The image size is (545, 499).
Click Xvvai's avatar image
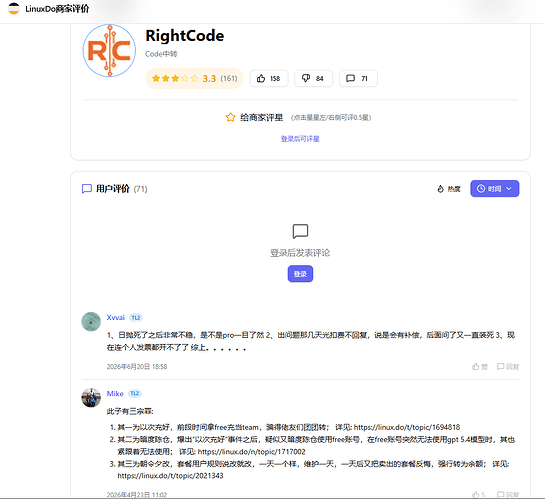91,321
